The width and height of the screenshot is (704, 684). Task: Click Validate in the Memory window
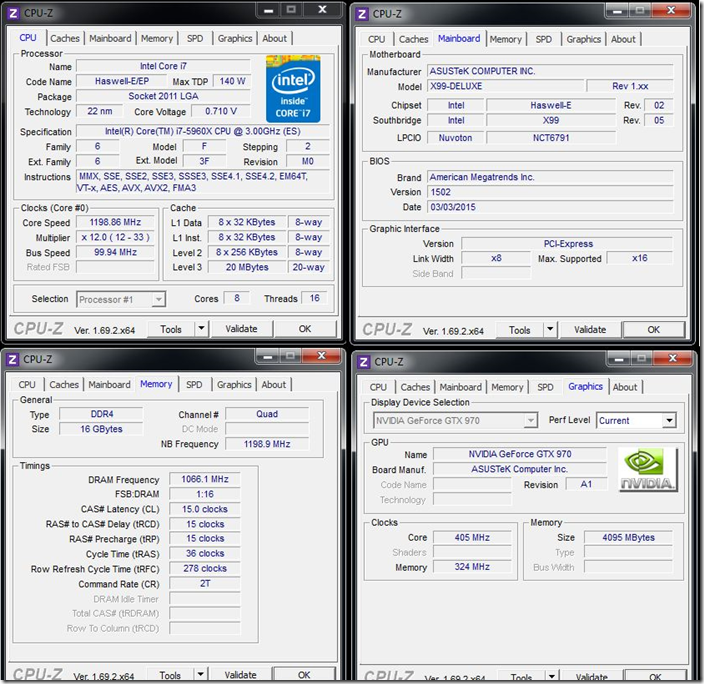pyautogui.click(x=240, y=675)
